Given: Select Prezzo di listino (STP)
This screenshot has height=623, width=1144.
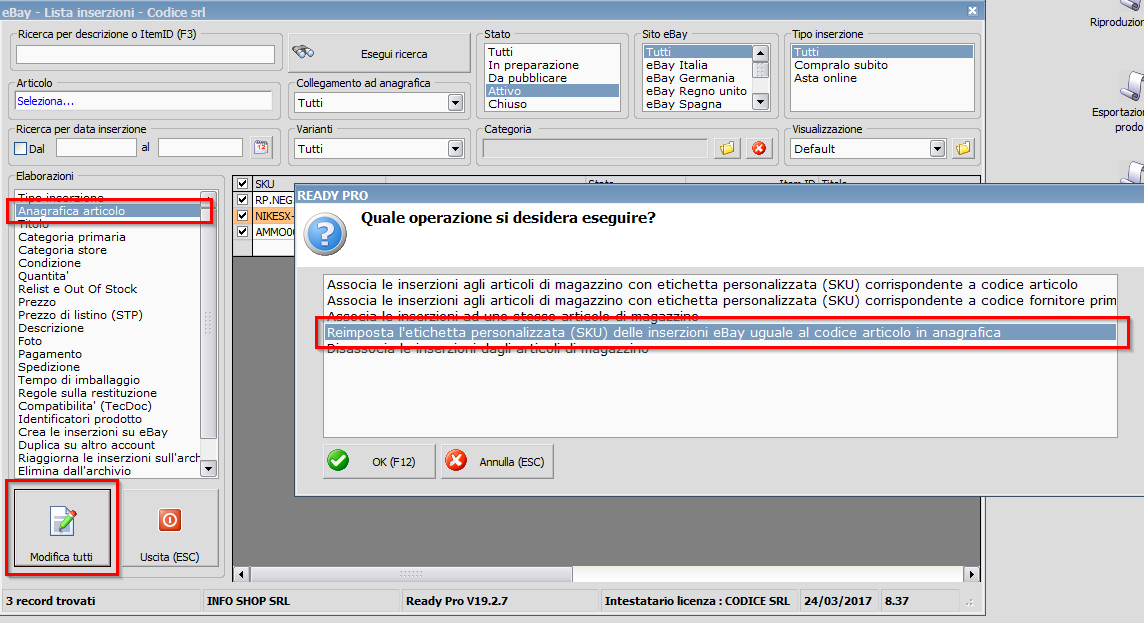Looking at the screenshot, I should pyautogui.click(x=108, y=315).
